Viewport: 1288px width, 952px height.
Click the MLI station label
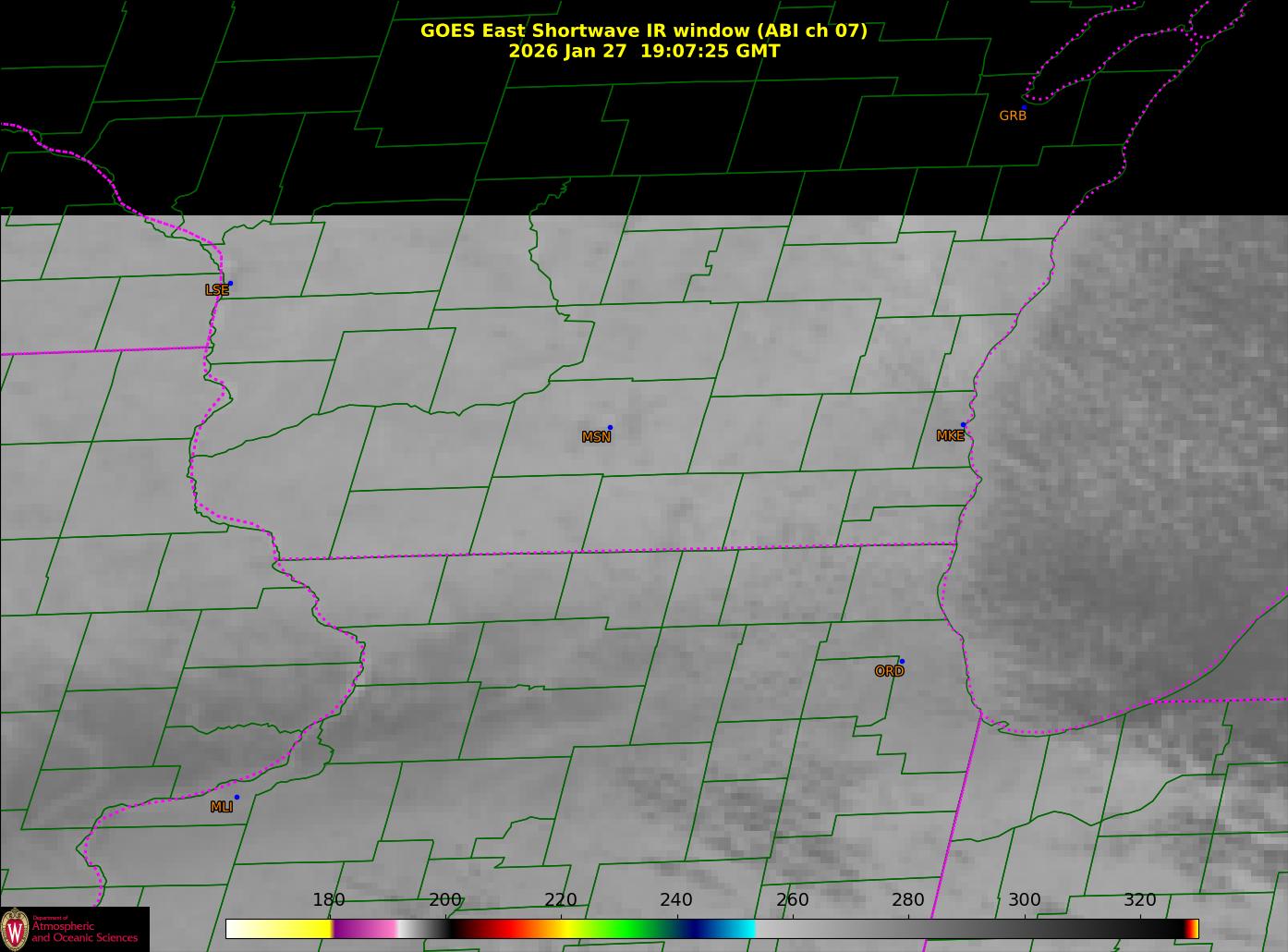222,807
